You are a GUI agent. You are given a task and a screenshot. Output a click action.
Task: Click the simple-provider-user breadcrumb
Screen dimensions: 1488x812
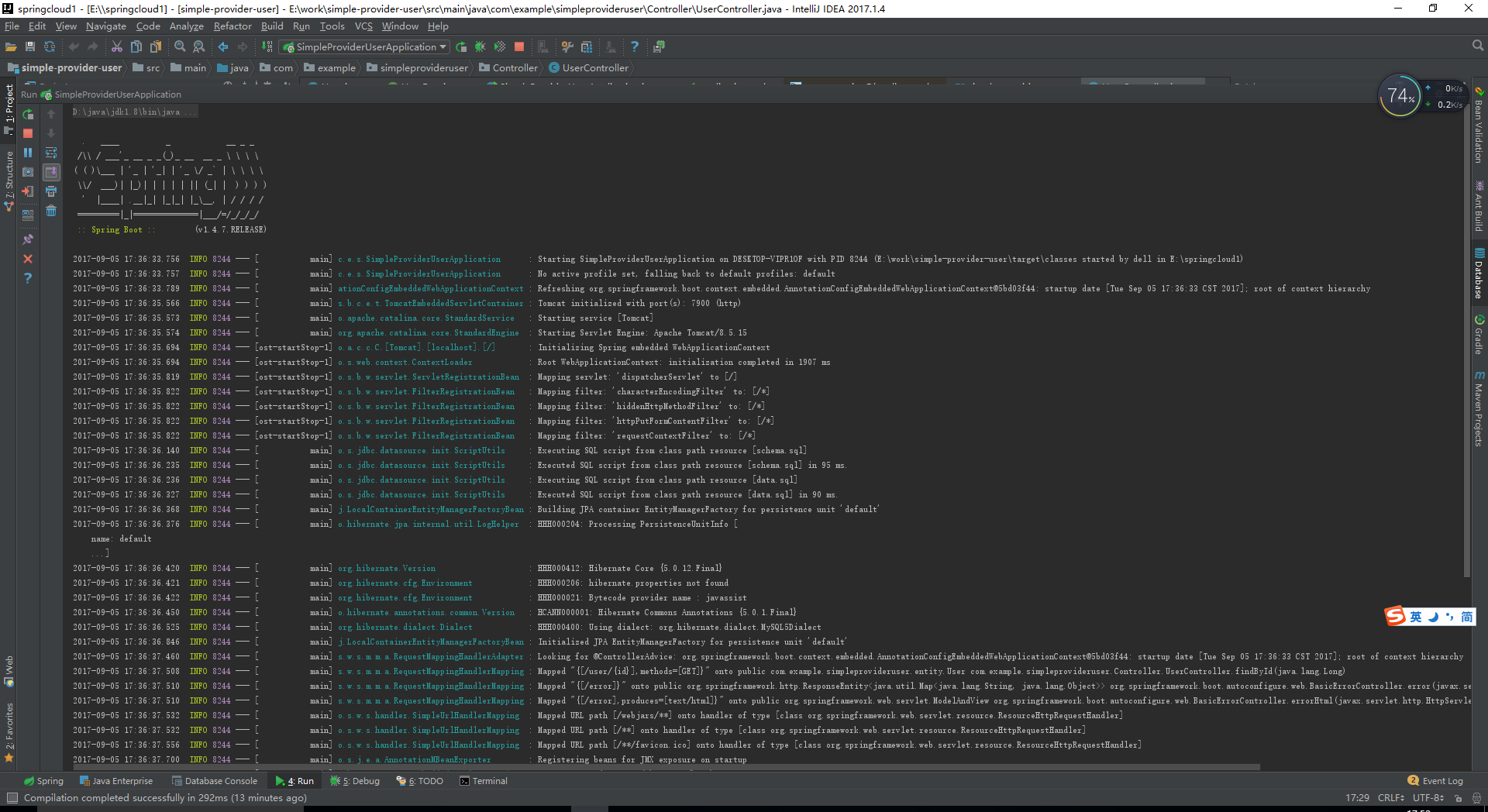(x=65, y=68)
